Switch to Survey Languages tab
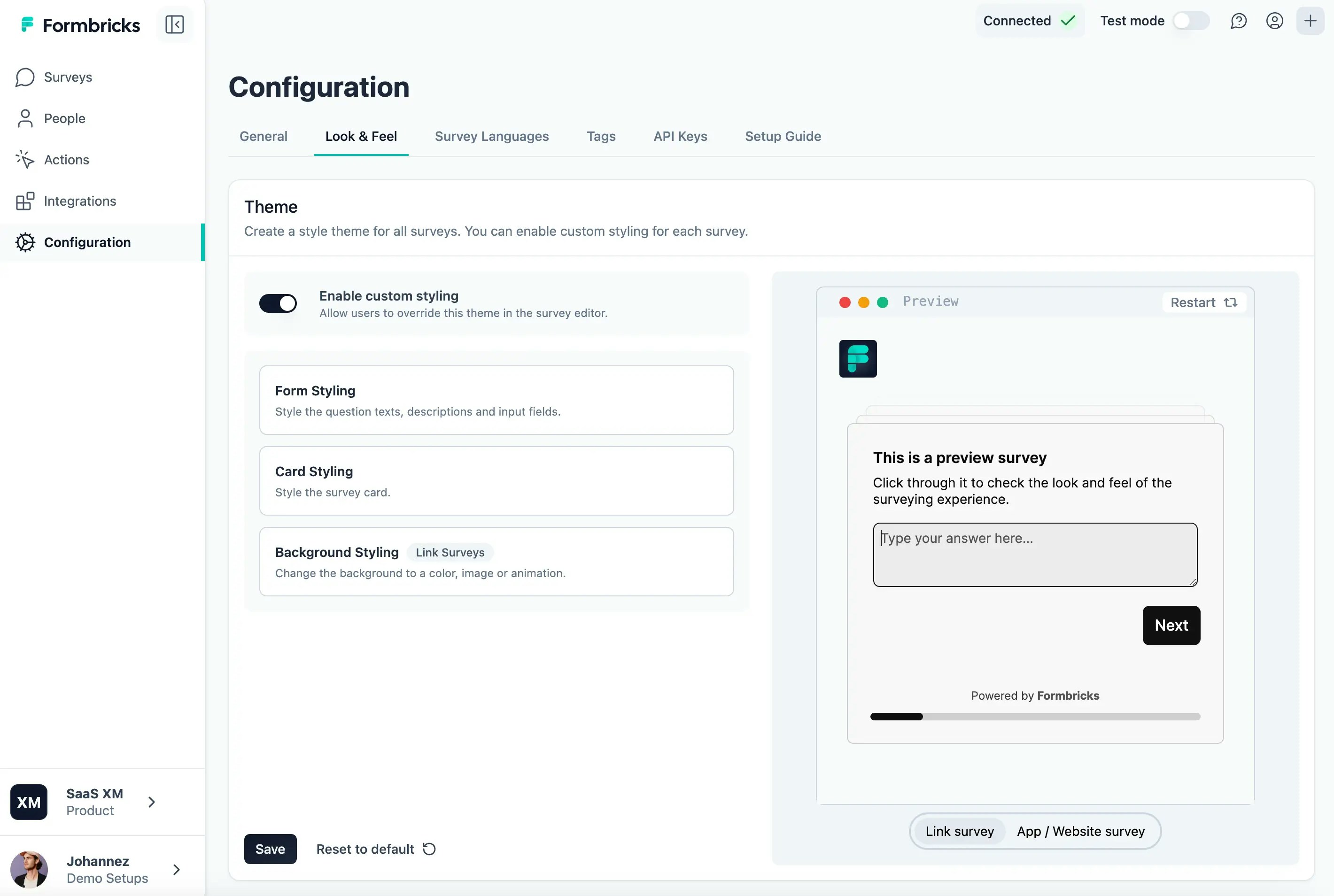 point(491,136)
